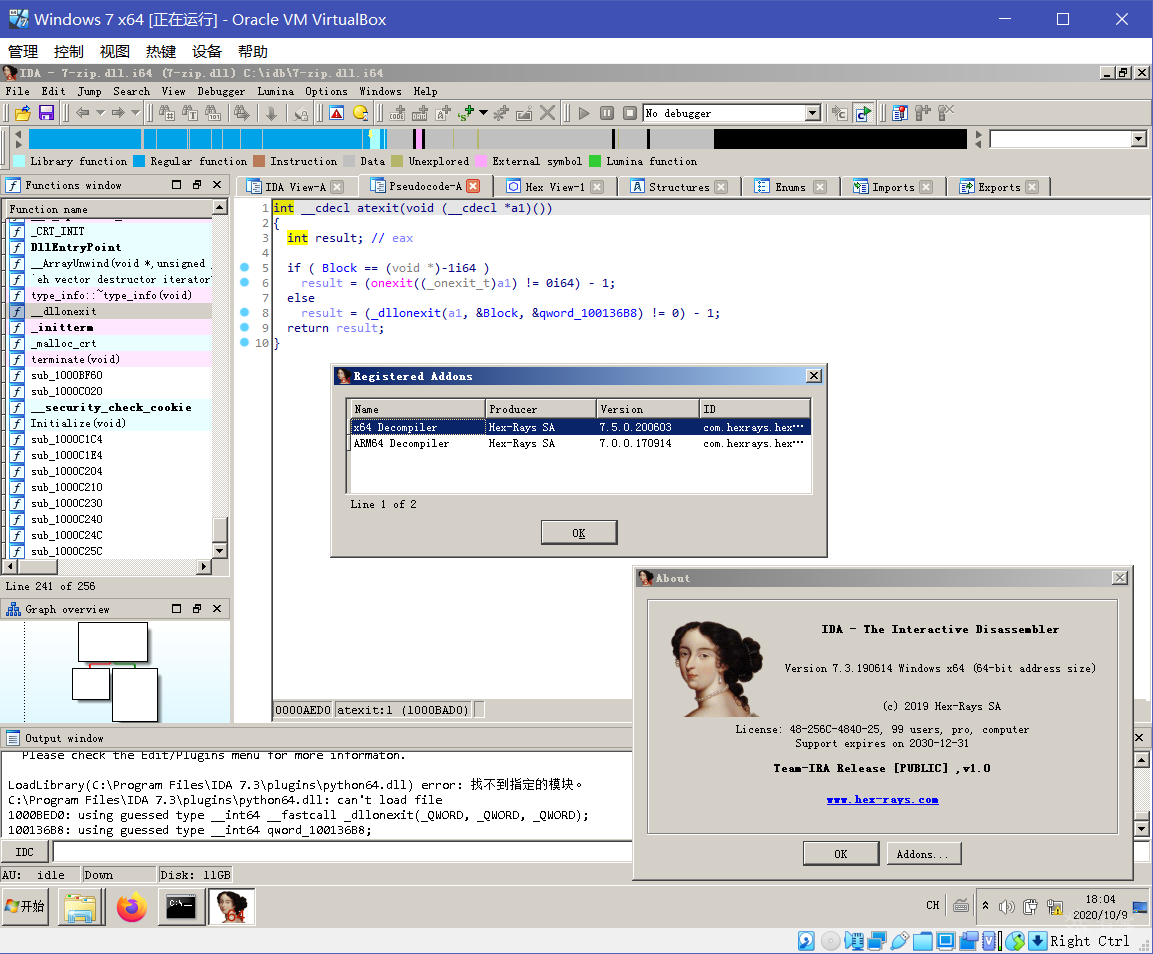1153x954 pixels.
Task: Click the red warning triangle toolbar icon
Action: pos(337,113)
